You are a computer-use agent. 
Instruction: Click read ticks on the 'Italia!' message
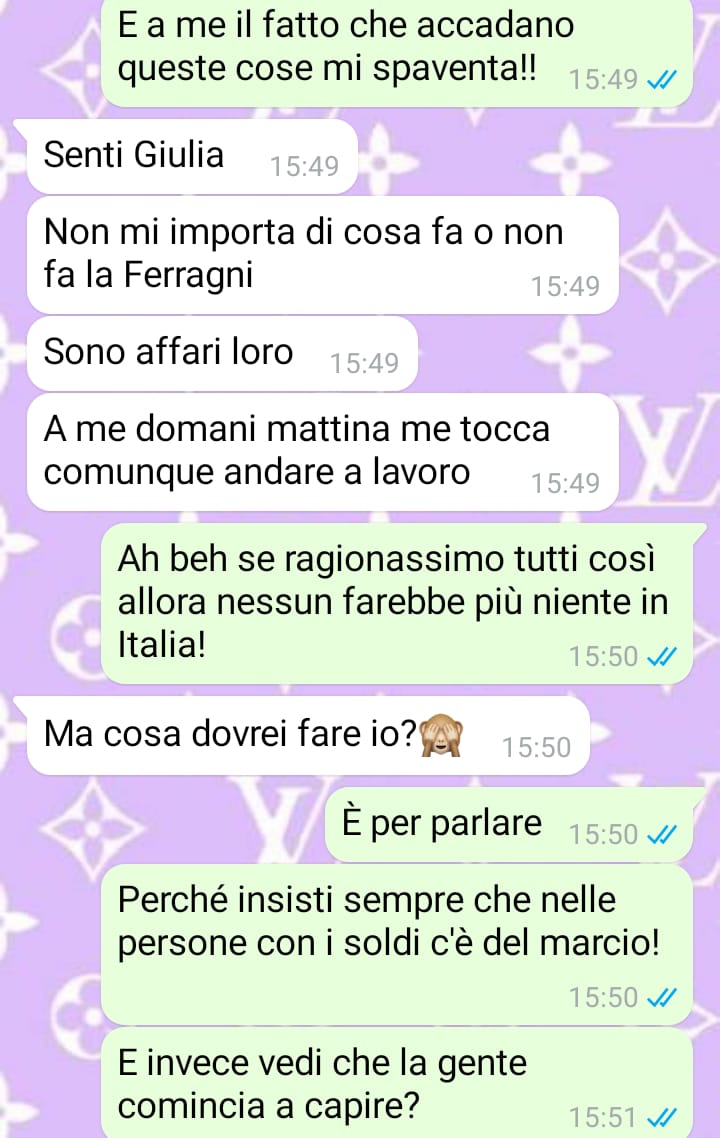661,658
